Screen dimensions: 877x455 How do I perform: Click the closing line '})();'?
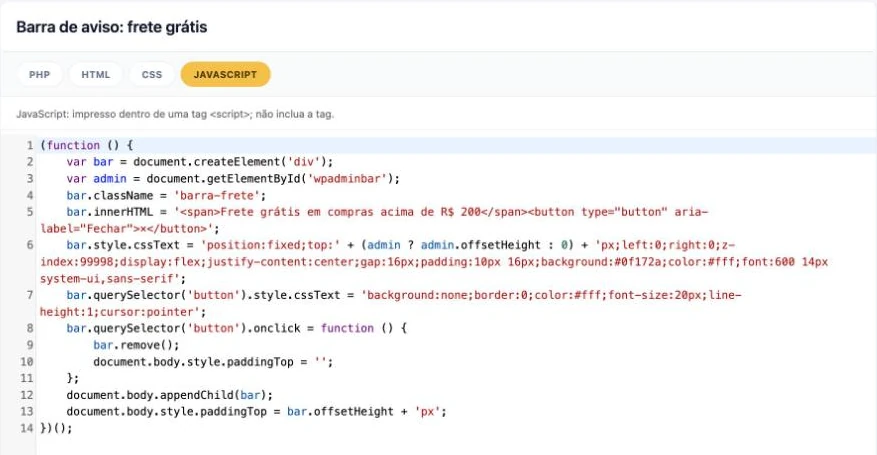pyautogui.click(x=56, y=429)
